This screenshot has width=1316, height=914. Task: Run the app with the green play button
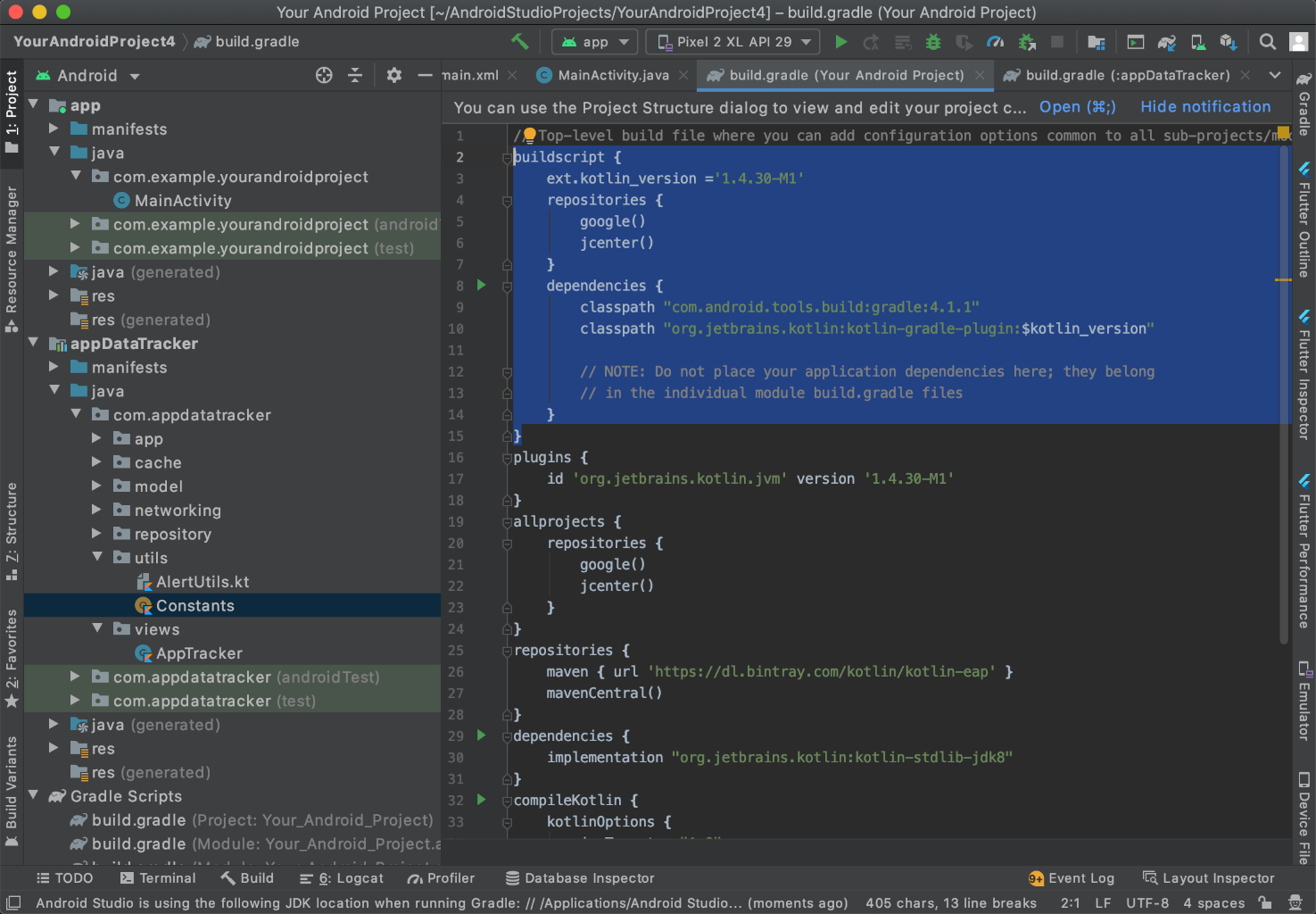pos(840,42)
